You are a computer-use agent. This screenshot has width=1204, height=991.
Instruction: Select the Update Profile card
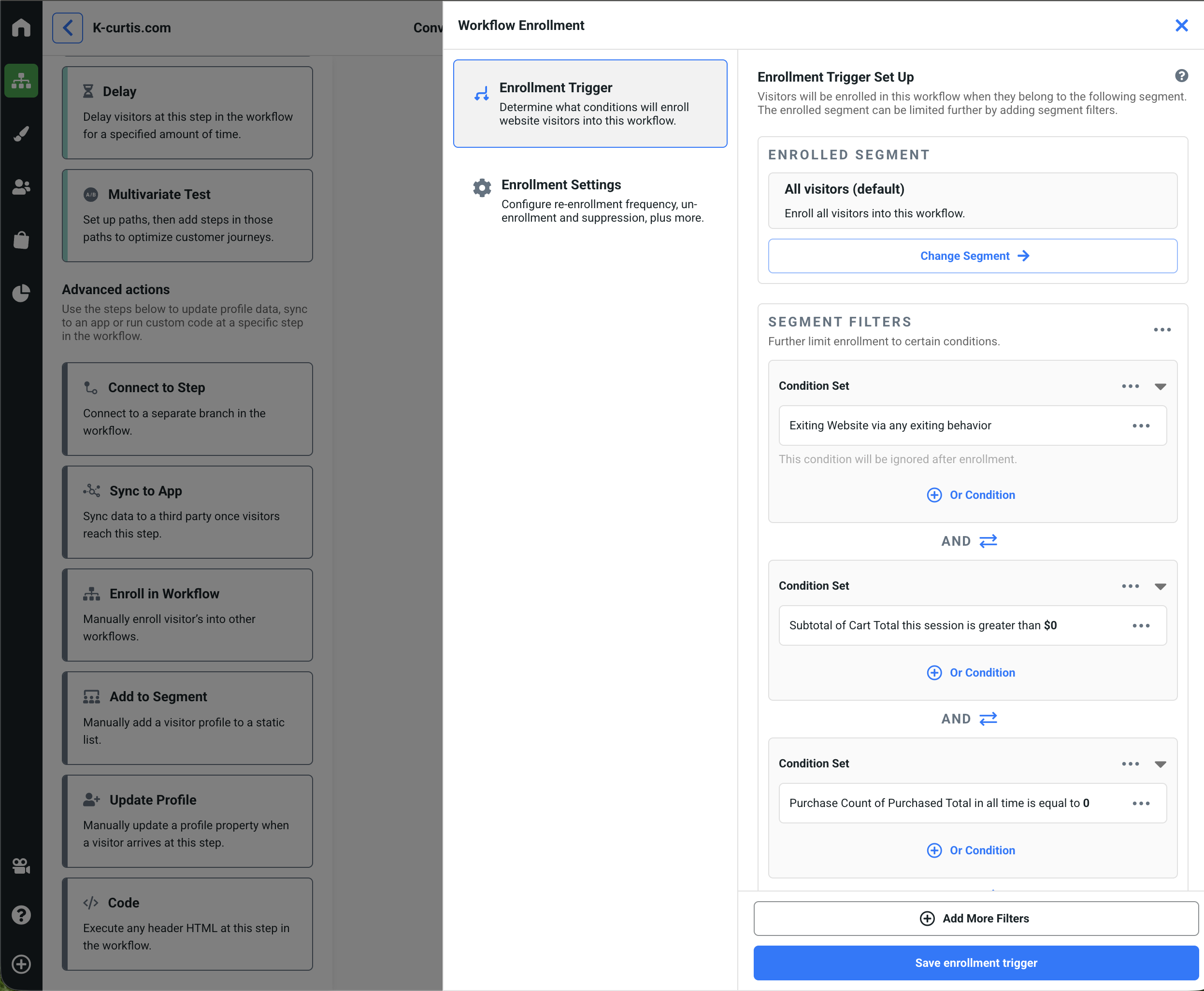click(x=187, y=821)
